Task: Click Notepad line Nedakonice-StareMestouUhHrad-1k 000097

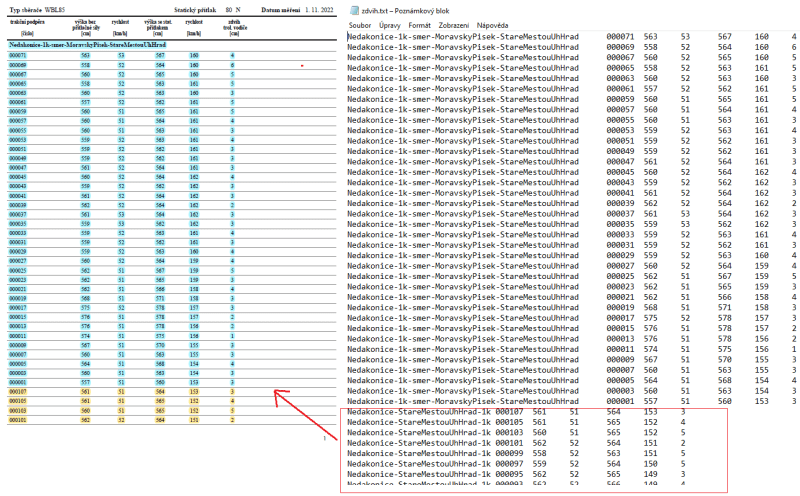Action: tap(516, 464)
